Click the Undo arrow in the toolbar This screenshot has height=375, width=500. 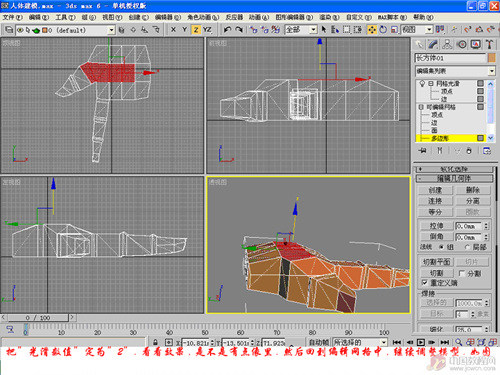click(x=227, y=30)
